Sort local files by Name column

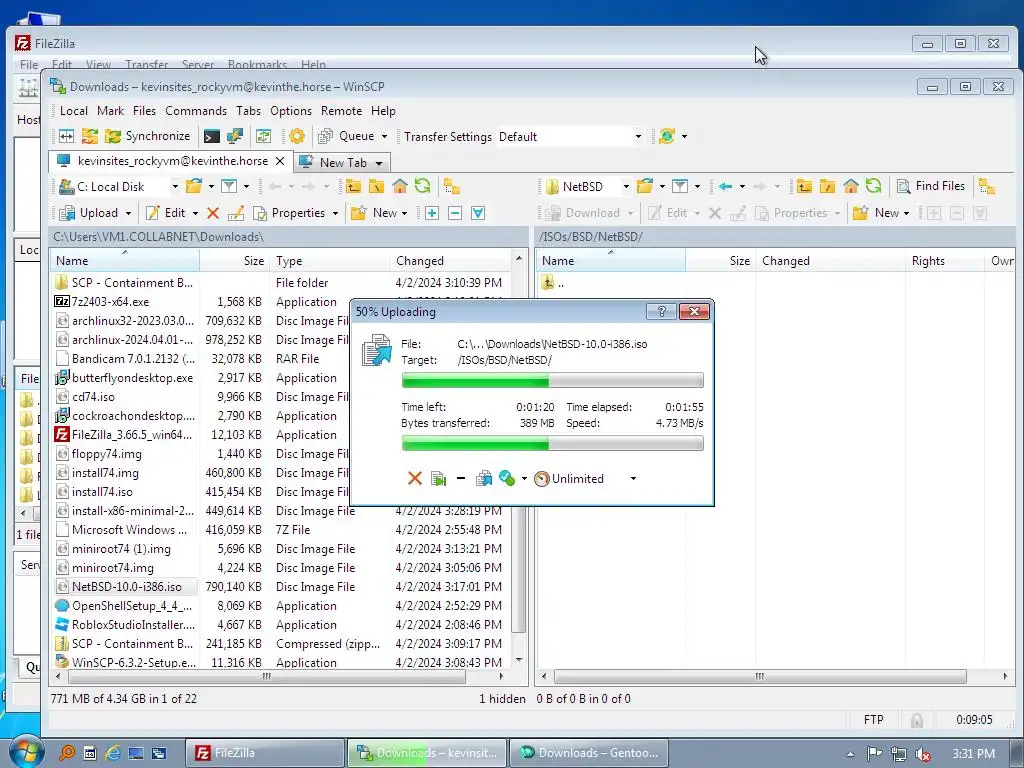(125, 261)
